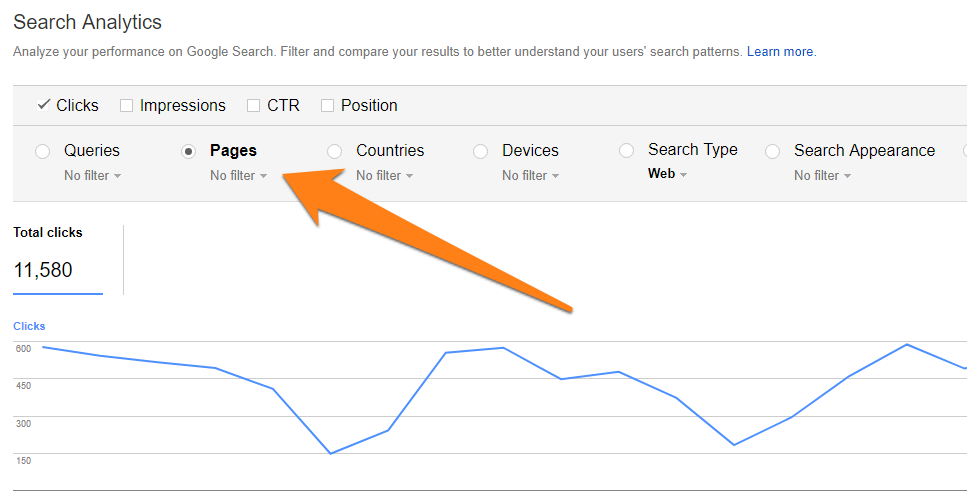Select the Search Type radio button
The width and height of the screenshot is (967, 497).
[x=626, y=151]
